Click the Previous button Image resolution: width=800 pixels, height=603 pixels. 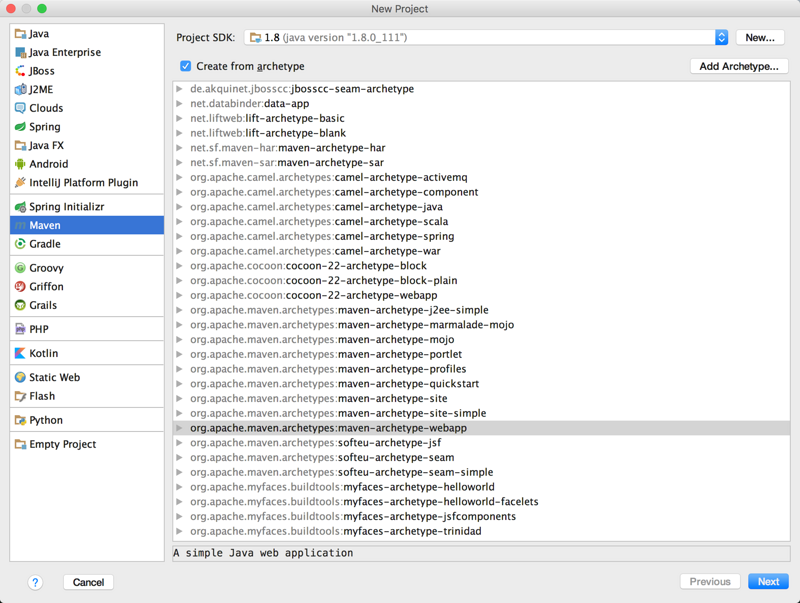pyautogui.click(x=710, y=582)
